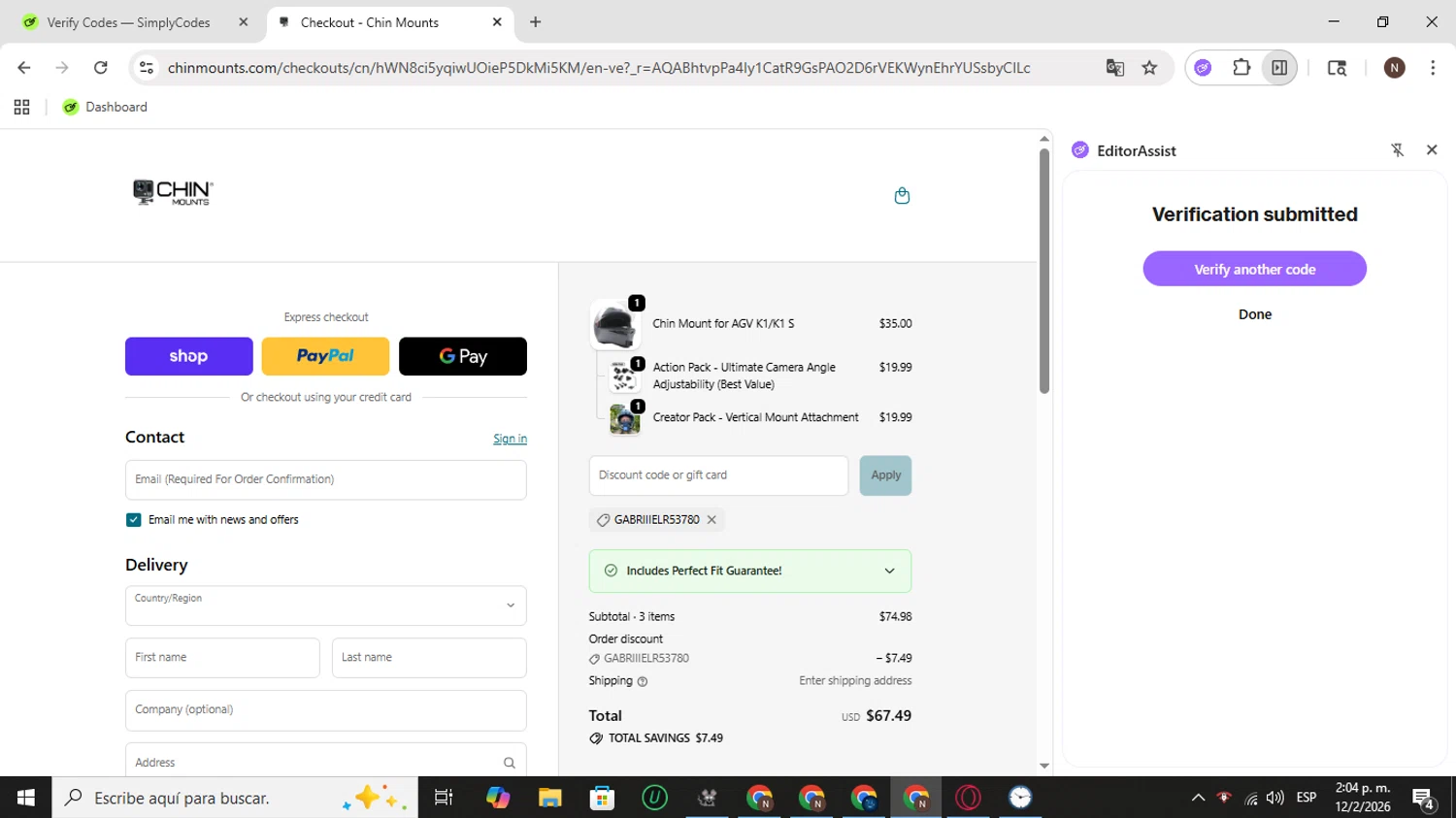
Task: Open the Dashboard bookmark
Action: point(105,107)
